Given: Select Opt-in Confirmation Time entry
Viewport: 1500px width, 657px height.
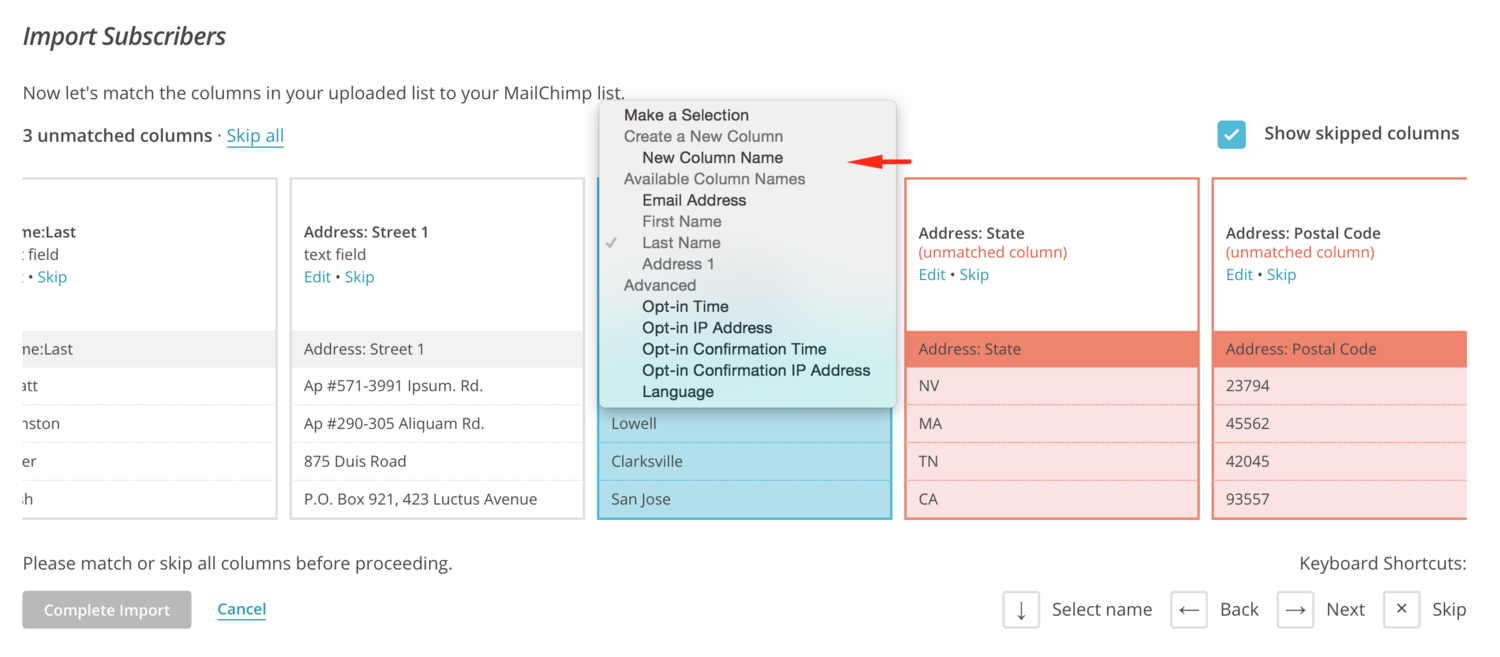Looking at the screenshot, I should (734, 349).
